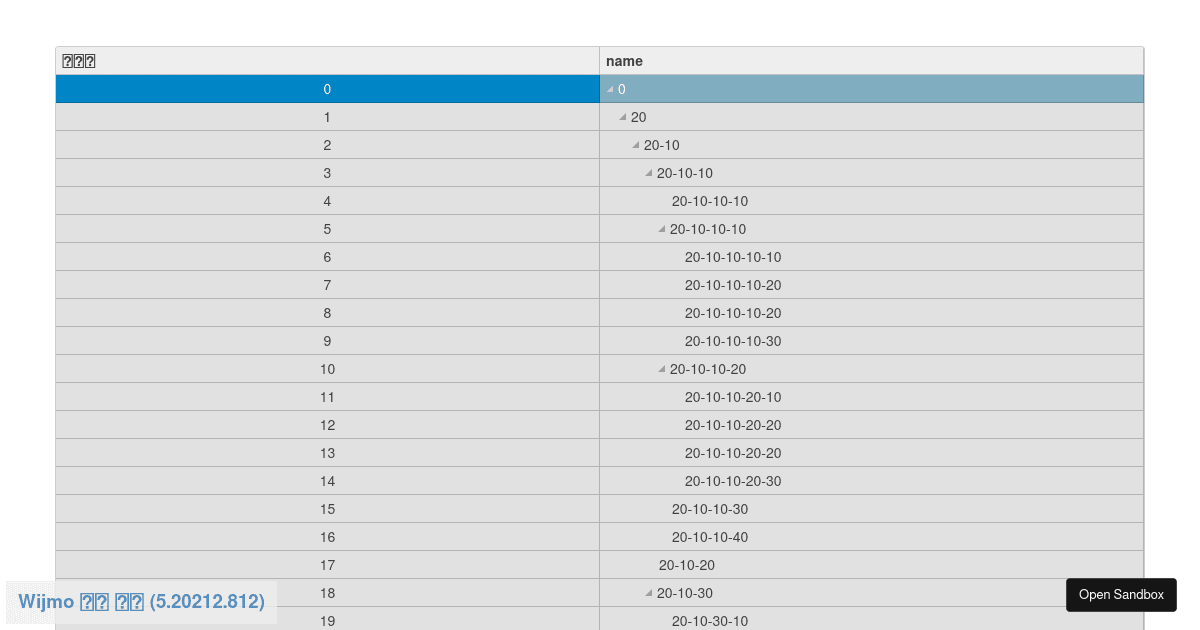Collapse the "20-10-10-10" node on row 5
This screenshot has width=1200, height=630.
tap(661, 229)
